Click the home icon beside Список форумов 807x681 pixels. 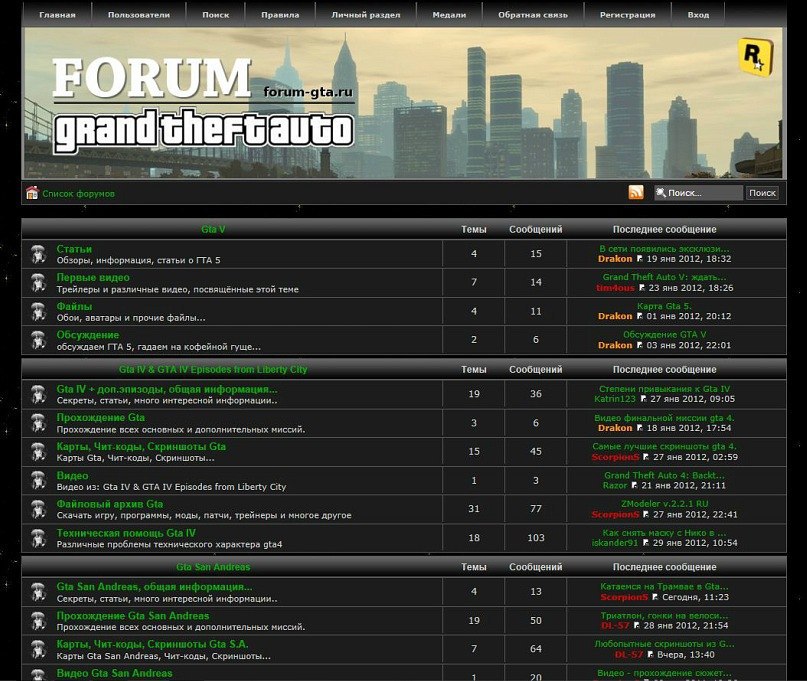pos(32,193)
